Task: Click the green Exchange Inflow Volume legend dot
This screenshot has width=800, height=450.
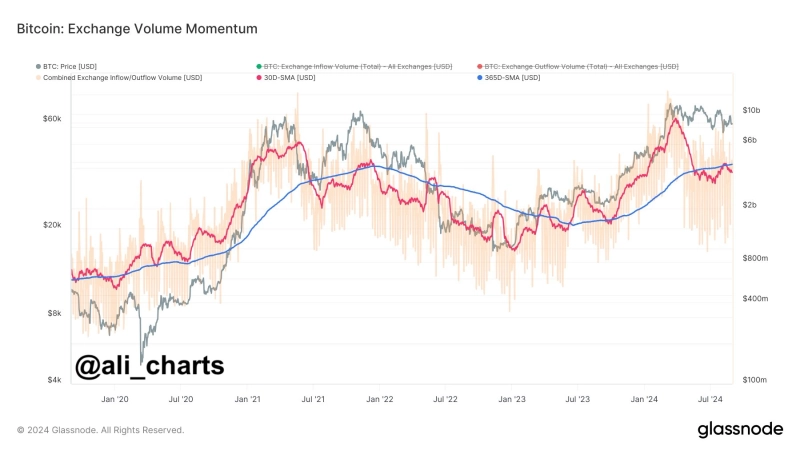Action: tap(256, 66)
